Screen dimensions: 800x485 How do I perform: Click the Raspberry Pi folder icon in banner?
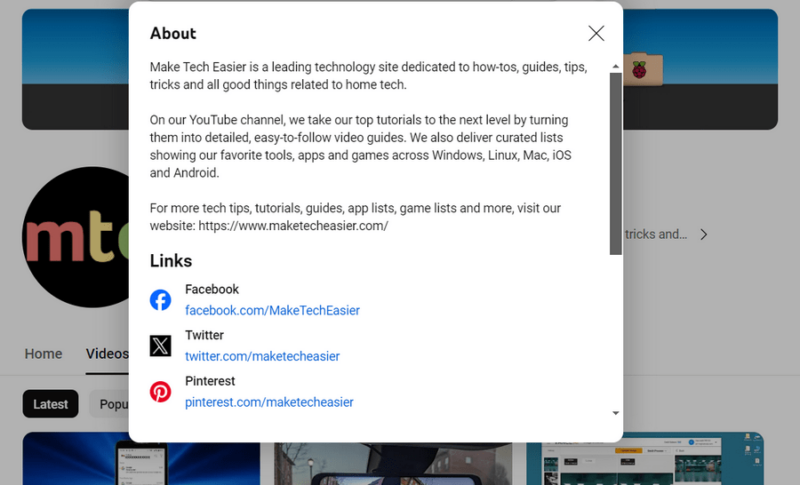[x=643, y=69]
